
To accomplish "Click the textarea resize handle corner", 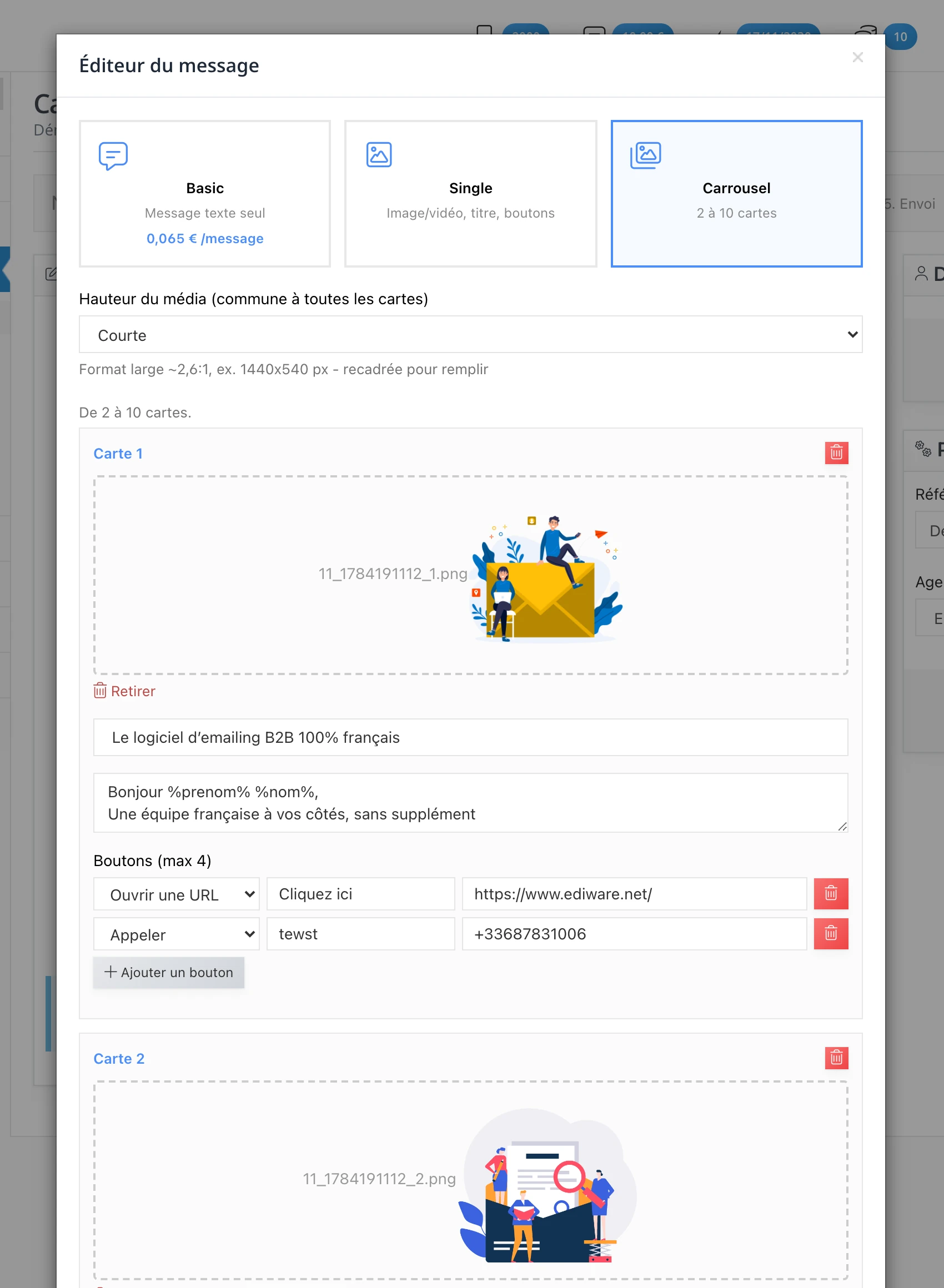I will 842,827.
